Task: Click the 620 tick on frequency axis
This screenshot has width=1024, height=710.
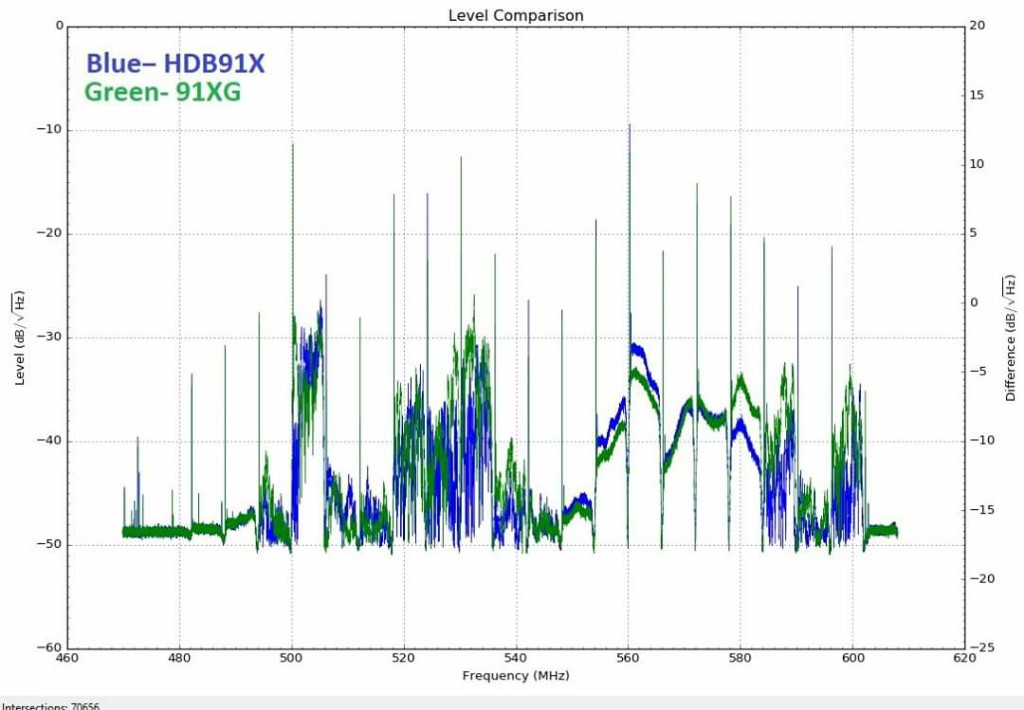Action: tap(964, 658)
